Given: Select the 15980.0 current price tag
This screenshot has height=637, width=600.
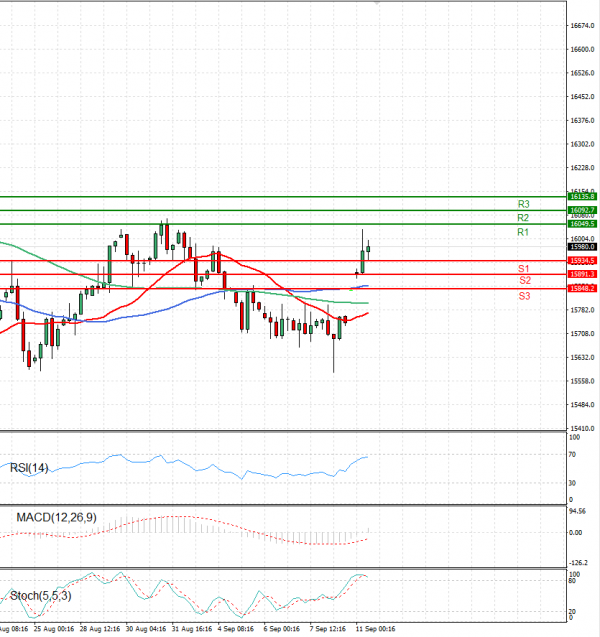Looking at the screenshot, I should click(583, 247).
